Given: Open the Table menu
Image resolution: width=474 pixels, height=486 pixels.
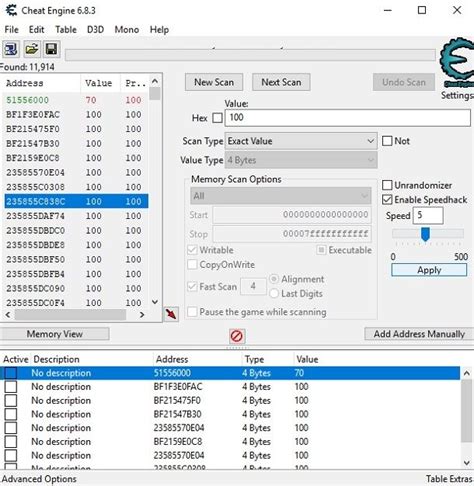Looking at the screenshot, I should tap(66, 30).
